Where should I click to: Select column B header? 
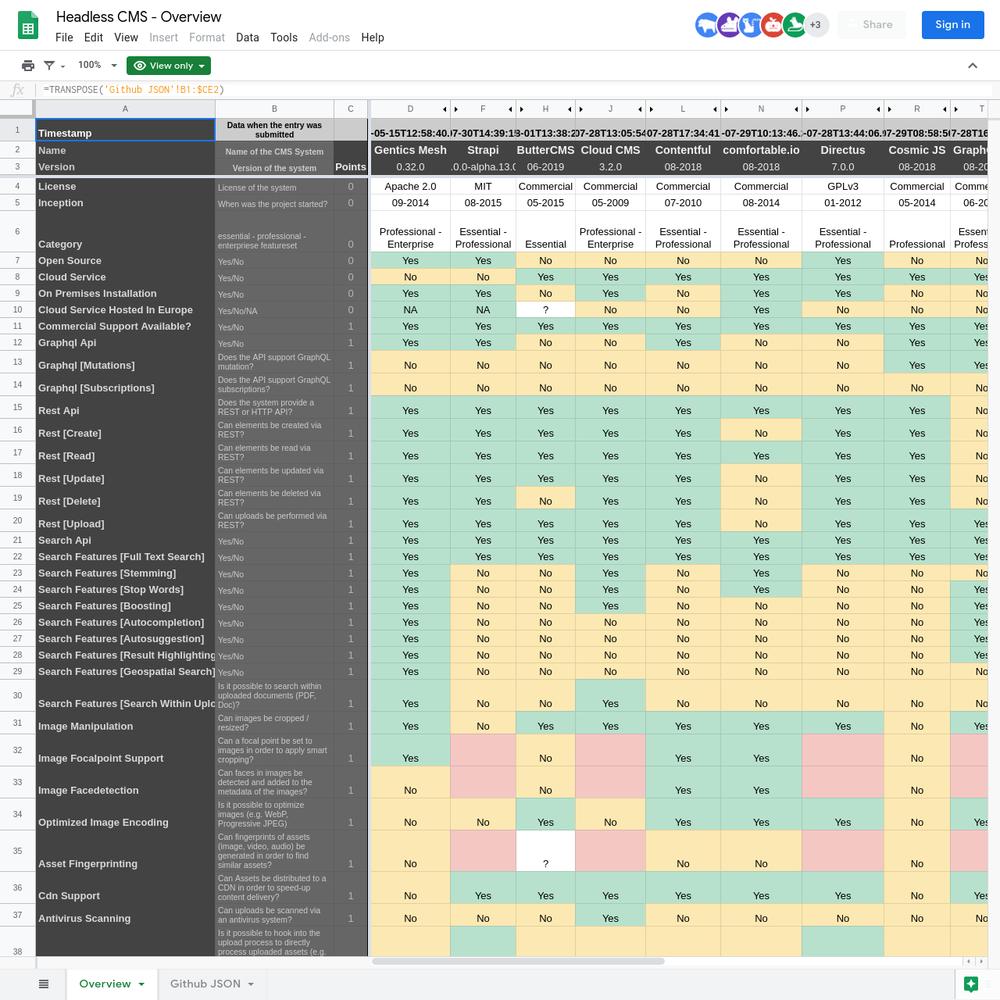[274, 108]
